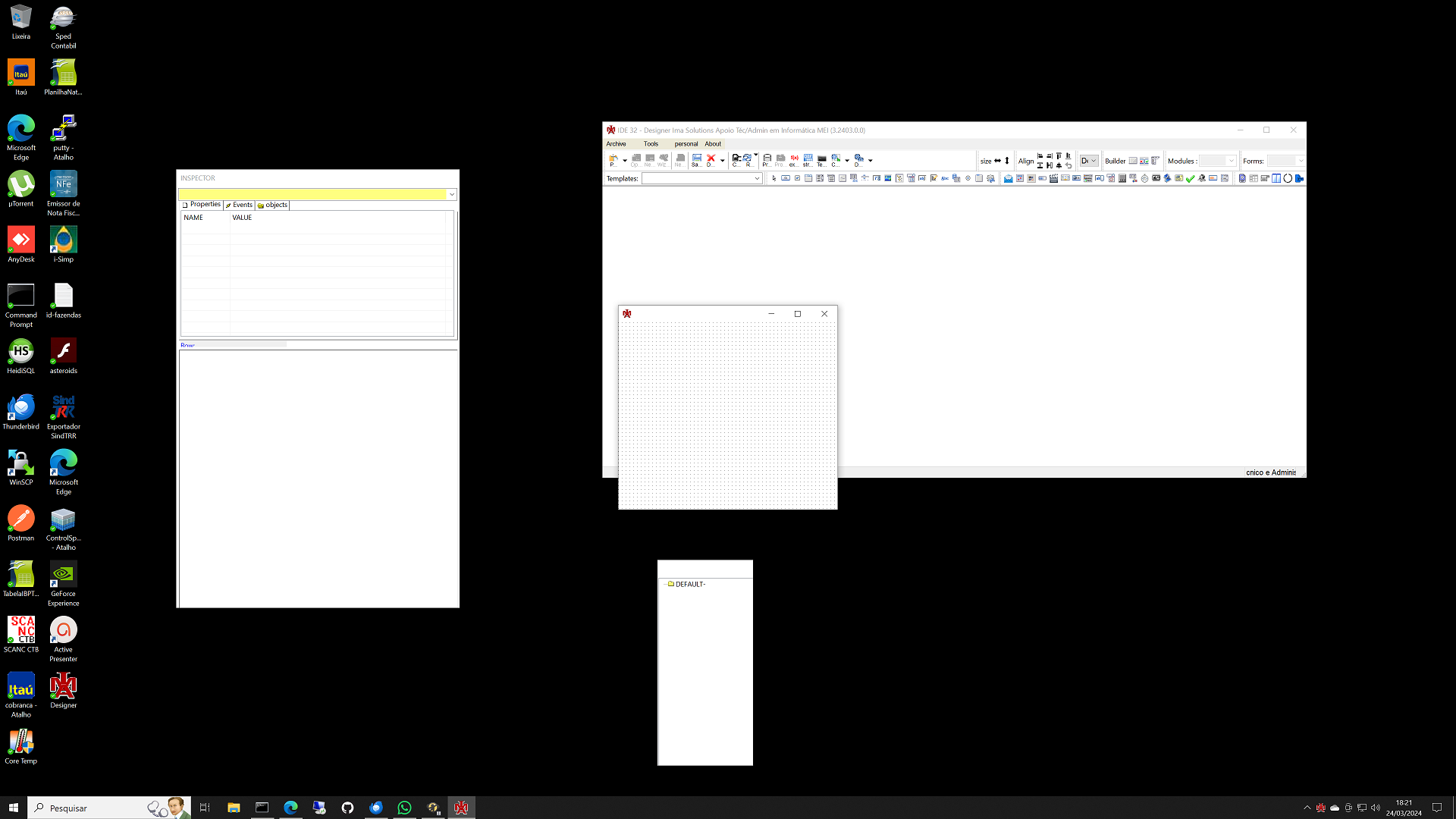Expand the Inspector yellow object dropdown
This screenshot has width=1456, height=819.
451,195
